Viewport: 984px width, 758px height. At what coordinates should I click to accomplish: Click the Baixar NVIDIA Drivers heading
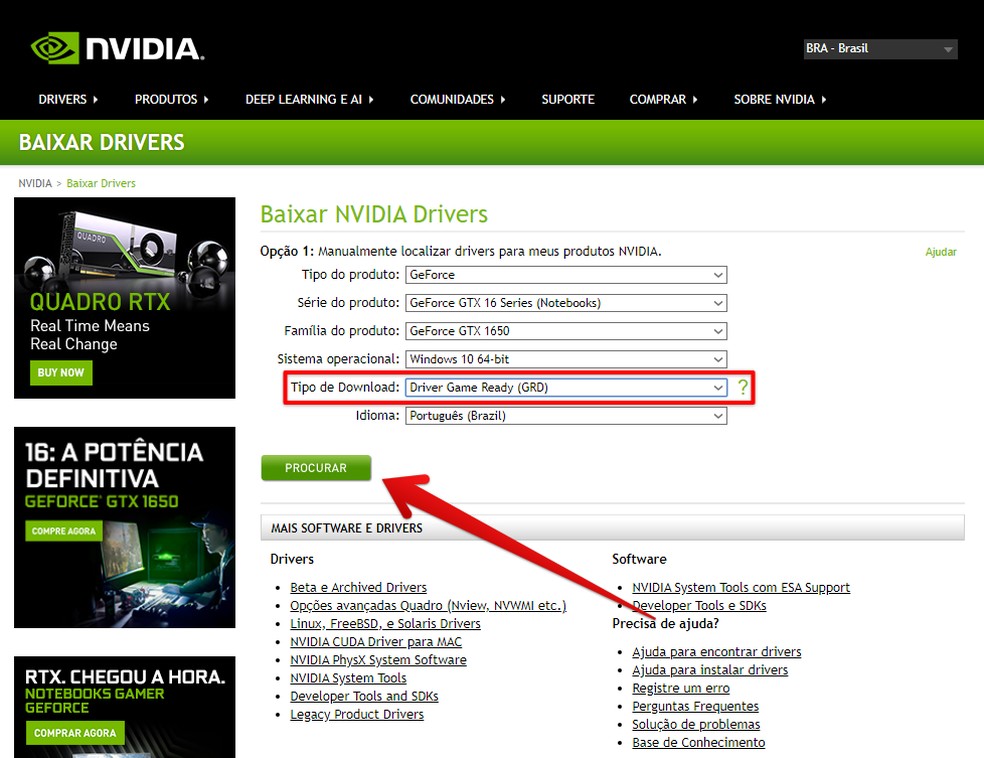click(x=374, y=215)
